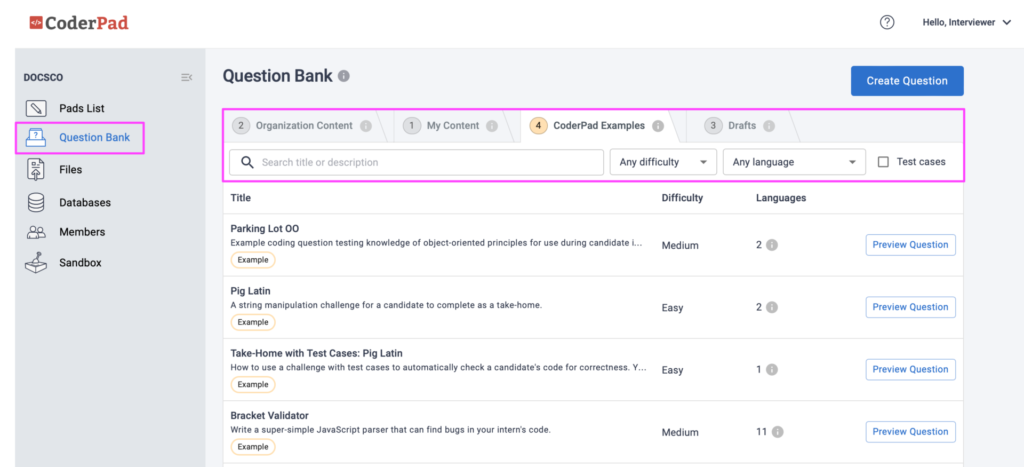This screenshot has height=467, width=1024.
Task: Click the info icon on CoderPad Examples tab
Action: 658,126
